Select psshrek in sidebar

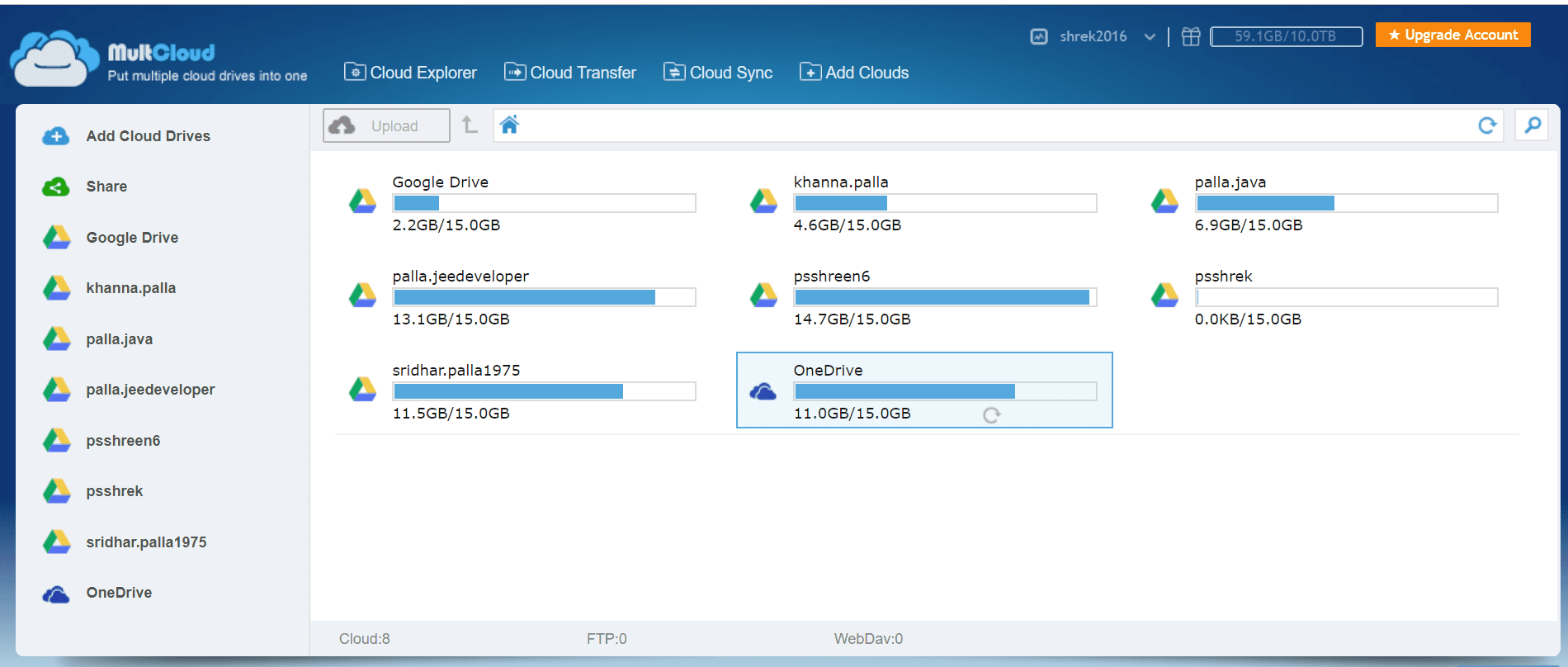(x=114, y=491)
